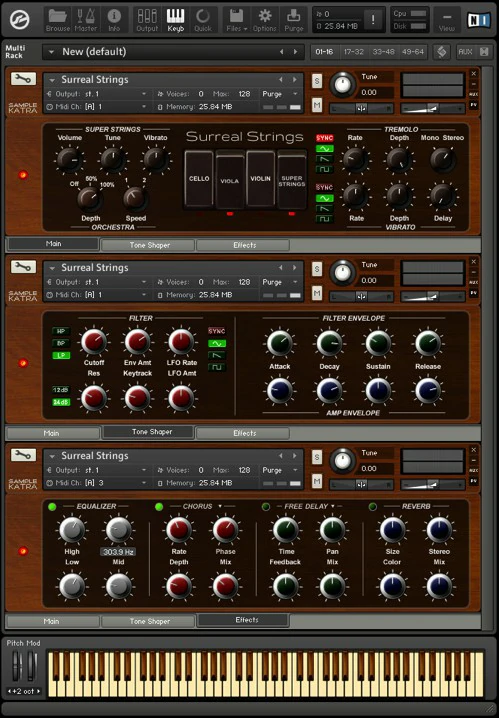Viewport: 499px width, 718px height.
Task: Select the square waveform for filter LFO
Action: click(217, 367)
